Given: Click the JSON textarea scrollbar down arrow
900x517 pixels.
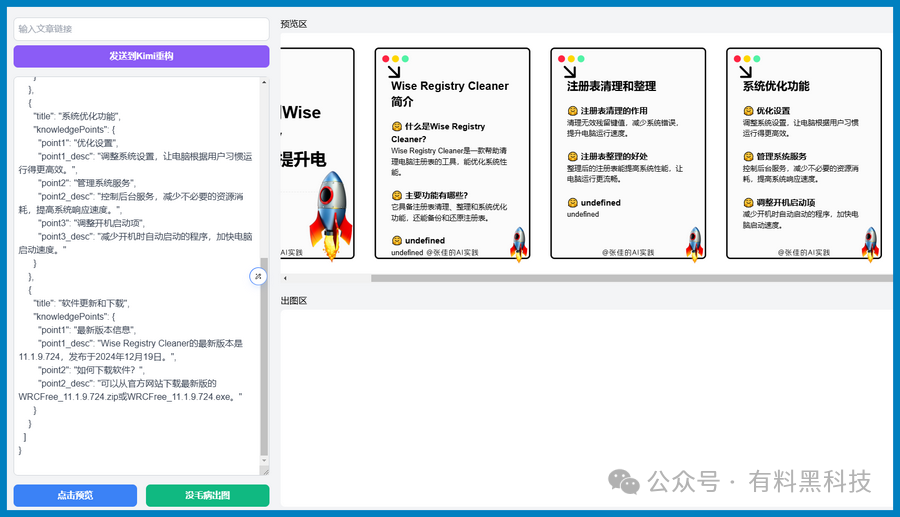Looking at the screenshot, I should 264,460.
